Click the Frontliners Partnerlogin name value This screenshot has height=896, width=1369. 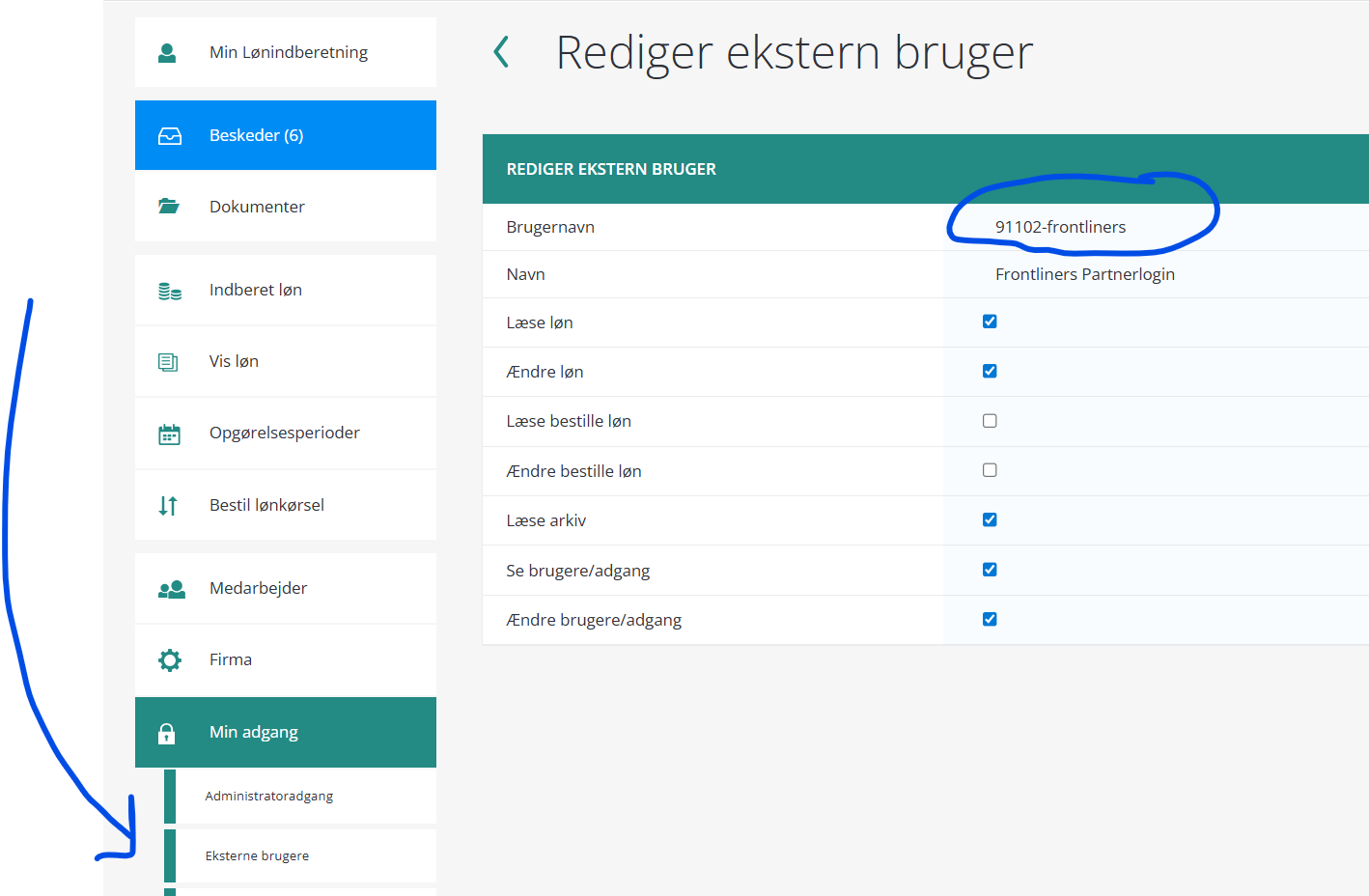point(1084,274)
